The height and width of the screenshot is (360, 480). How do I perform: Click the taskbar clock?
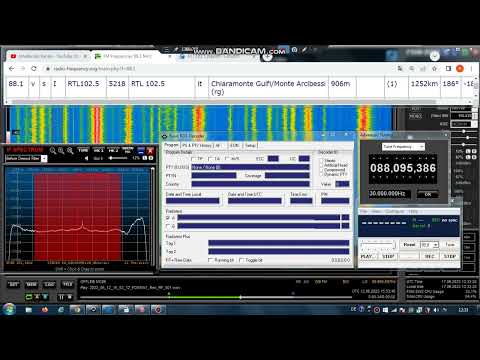pos(463,310)
